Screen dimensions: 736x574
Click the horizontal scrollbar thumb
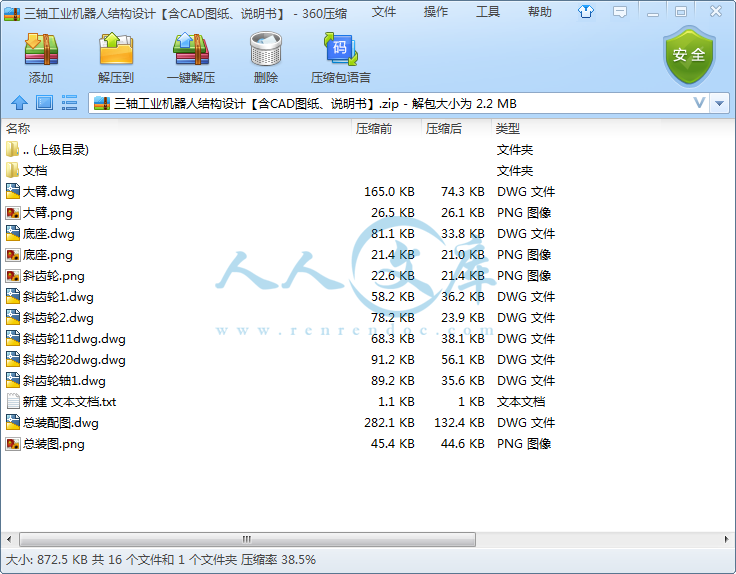pyautogui.click(x=247, y=539)
